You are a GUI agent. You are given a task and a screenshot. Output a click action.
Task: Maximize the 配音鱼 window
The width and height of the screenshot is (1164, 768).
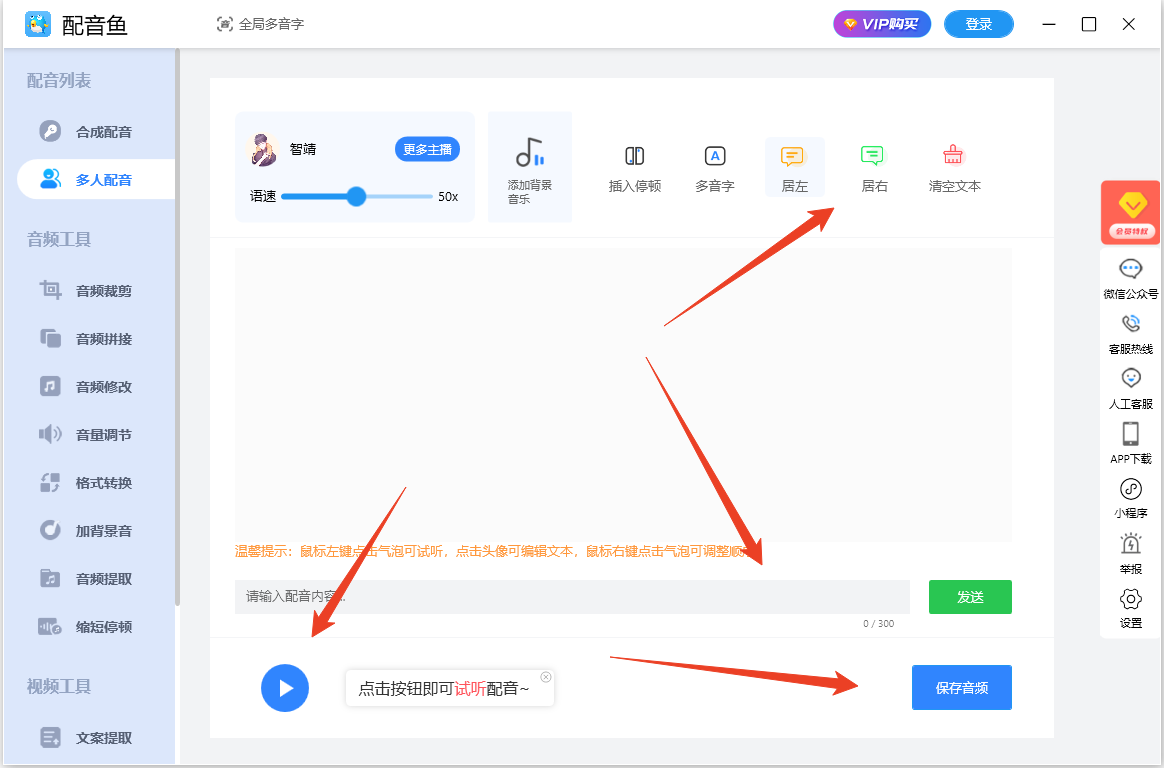point(1089,24)
